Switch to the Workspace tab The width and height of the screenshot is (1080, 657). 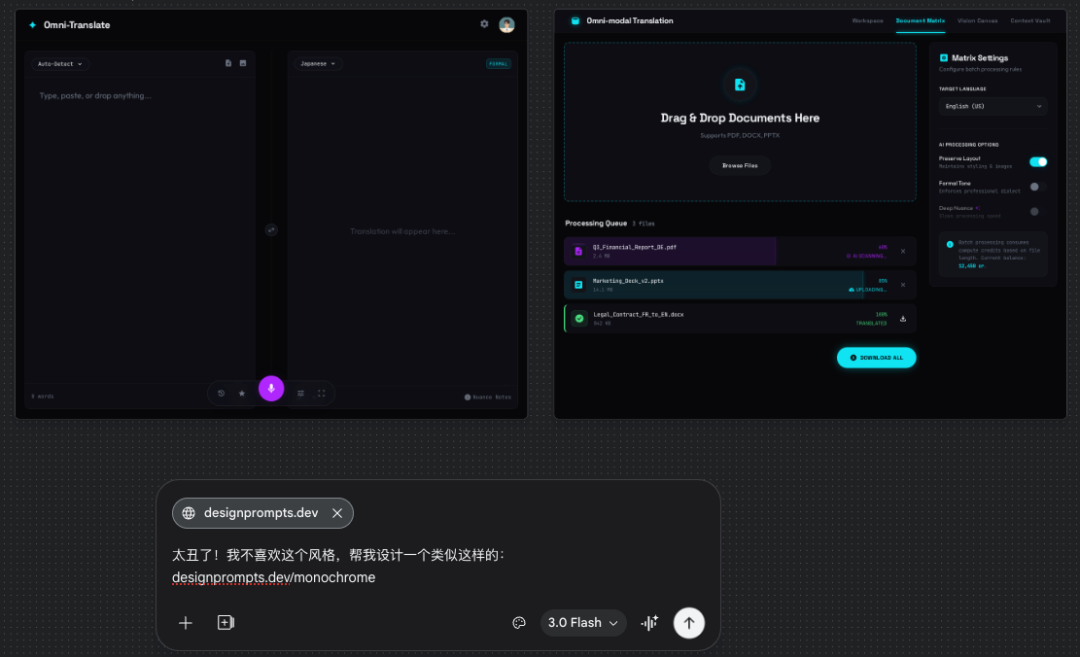867,20
